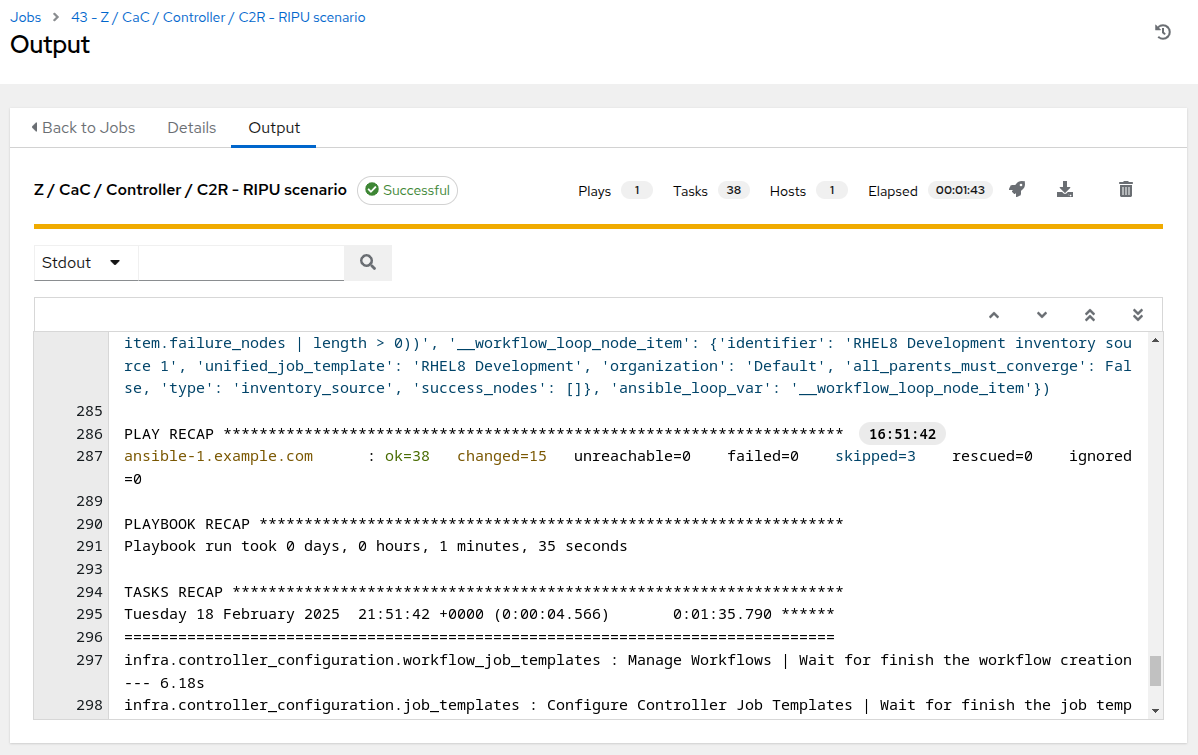
Task: Open the job 43 breadcrumb link
Action: [218, 17]
